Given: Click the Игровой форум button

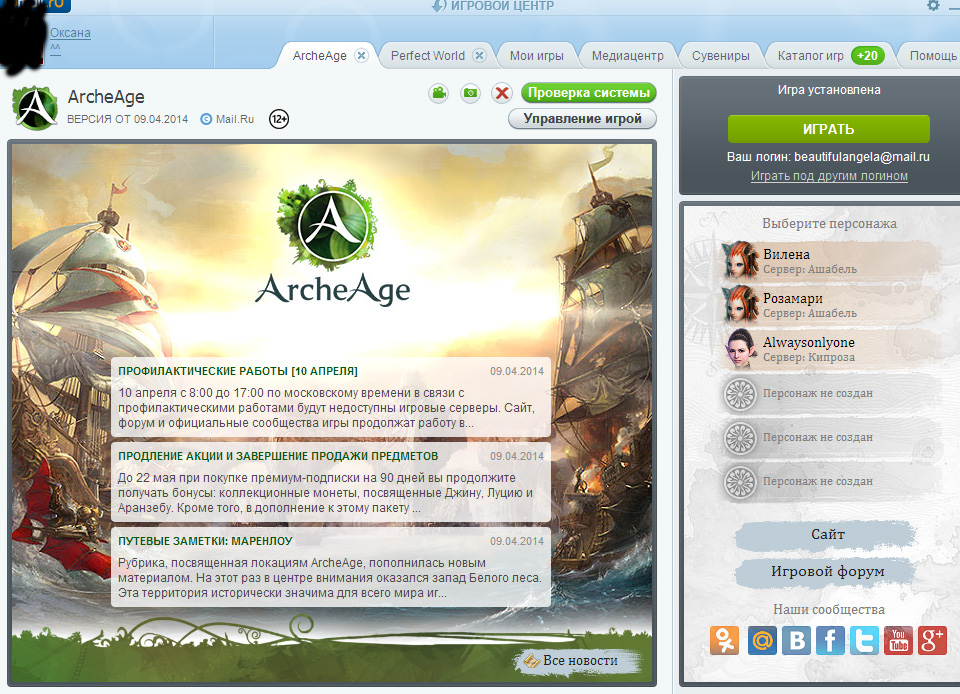Looking at the screenshot, I should [x=827, y=572].
